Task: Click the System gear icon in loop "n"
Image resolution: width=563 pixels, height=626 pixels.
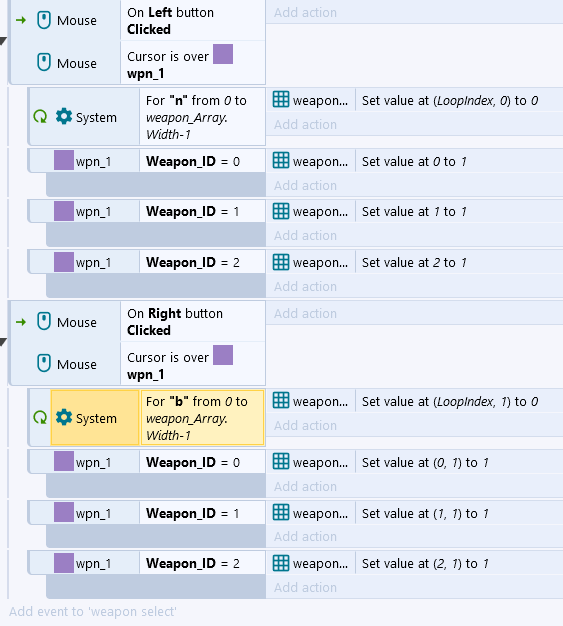Action: [64, 117]
